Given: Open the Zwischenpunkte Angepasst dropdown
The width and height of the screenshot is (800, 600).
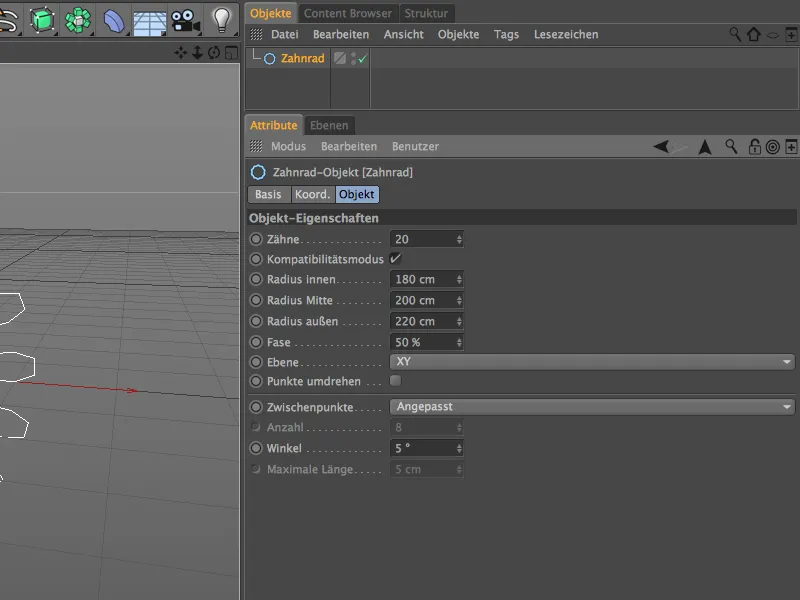Looking at the screenshot, I should pyautogui.click(x=592, y=407).
